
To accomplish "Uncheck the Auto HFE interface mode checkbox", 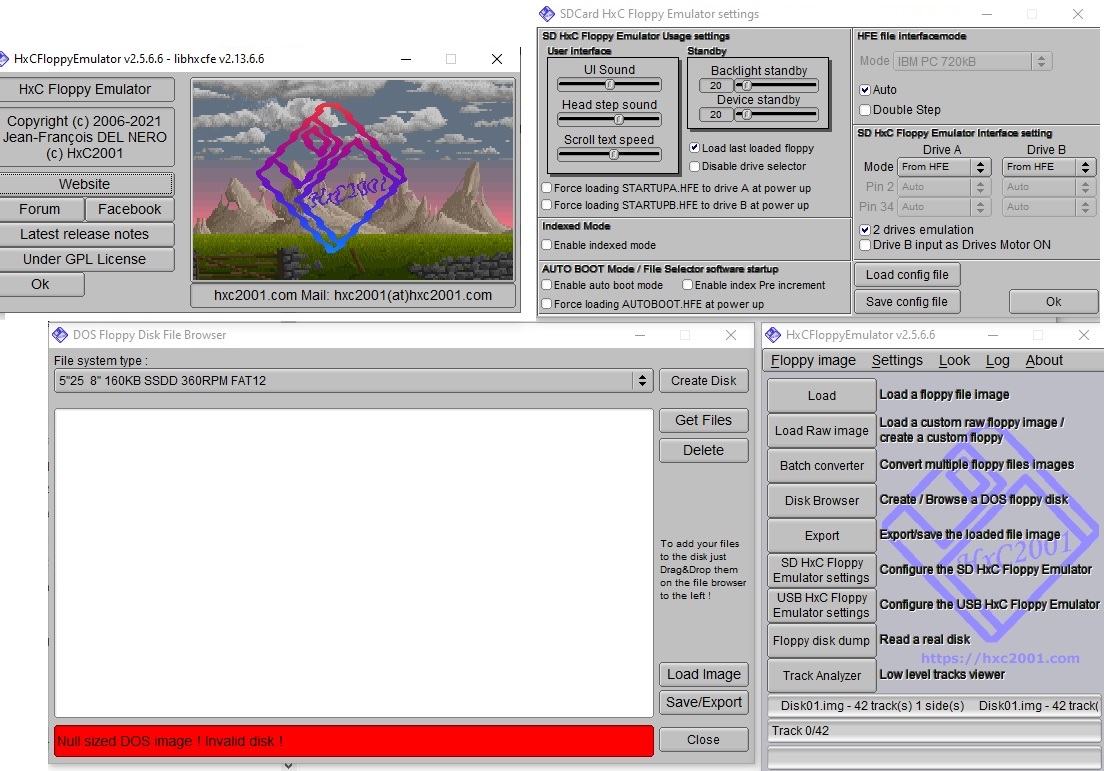I will 865,90.
